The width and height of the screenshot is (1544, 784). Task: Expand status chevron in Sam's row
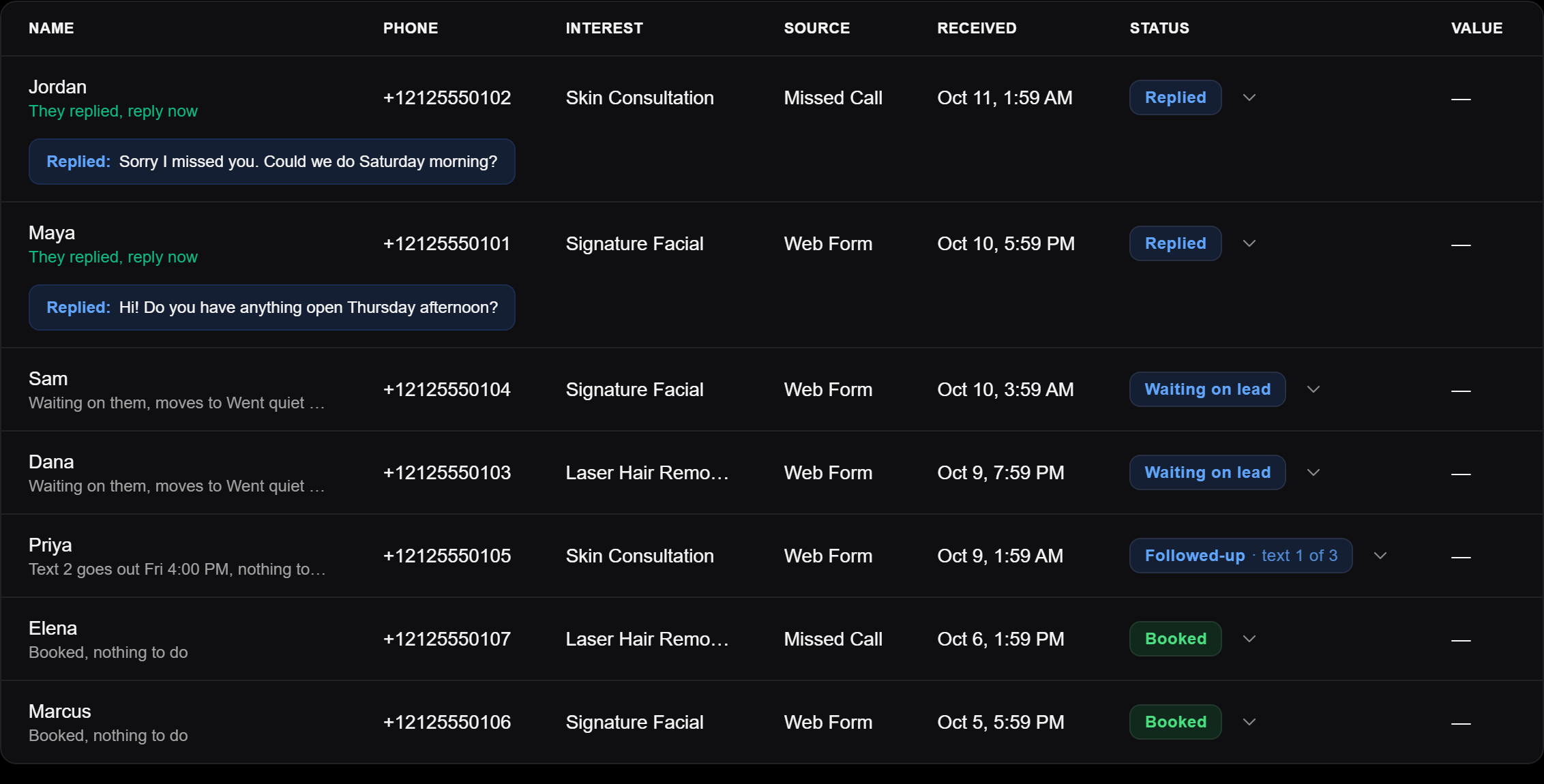click(x=1313, y=389)
